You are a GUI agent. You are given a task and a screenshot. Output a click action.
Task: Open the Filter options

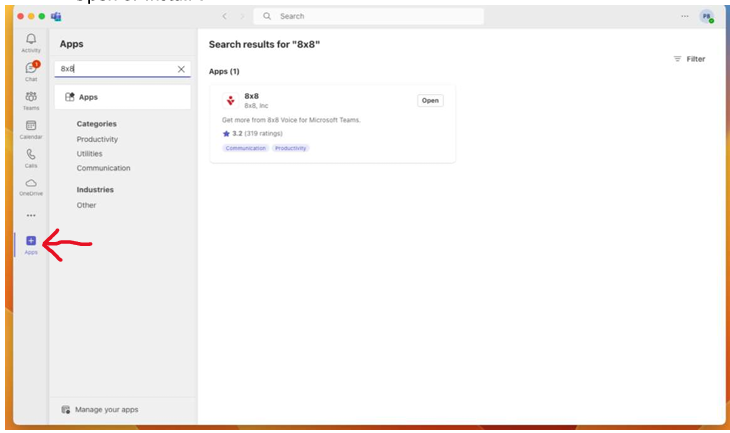click(x=689, y=59)
